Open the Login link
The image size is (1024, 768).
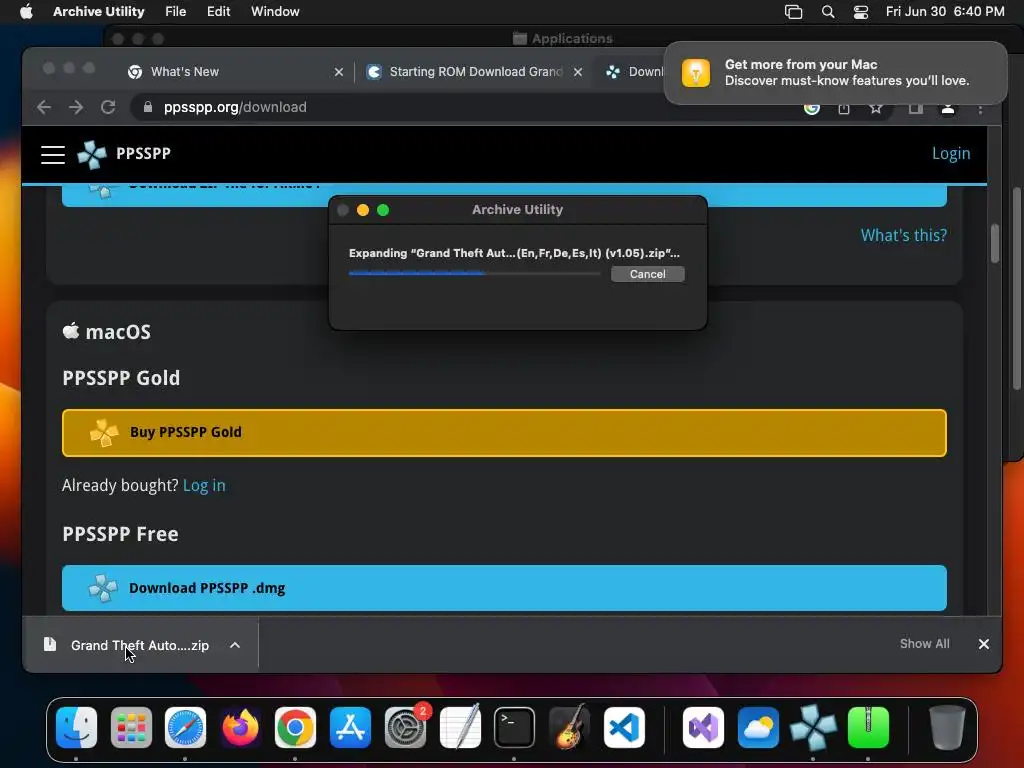(x=951, y=153)
